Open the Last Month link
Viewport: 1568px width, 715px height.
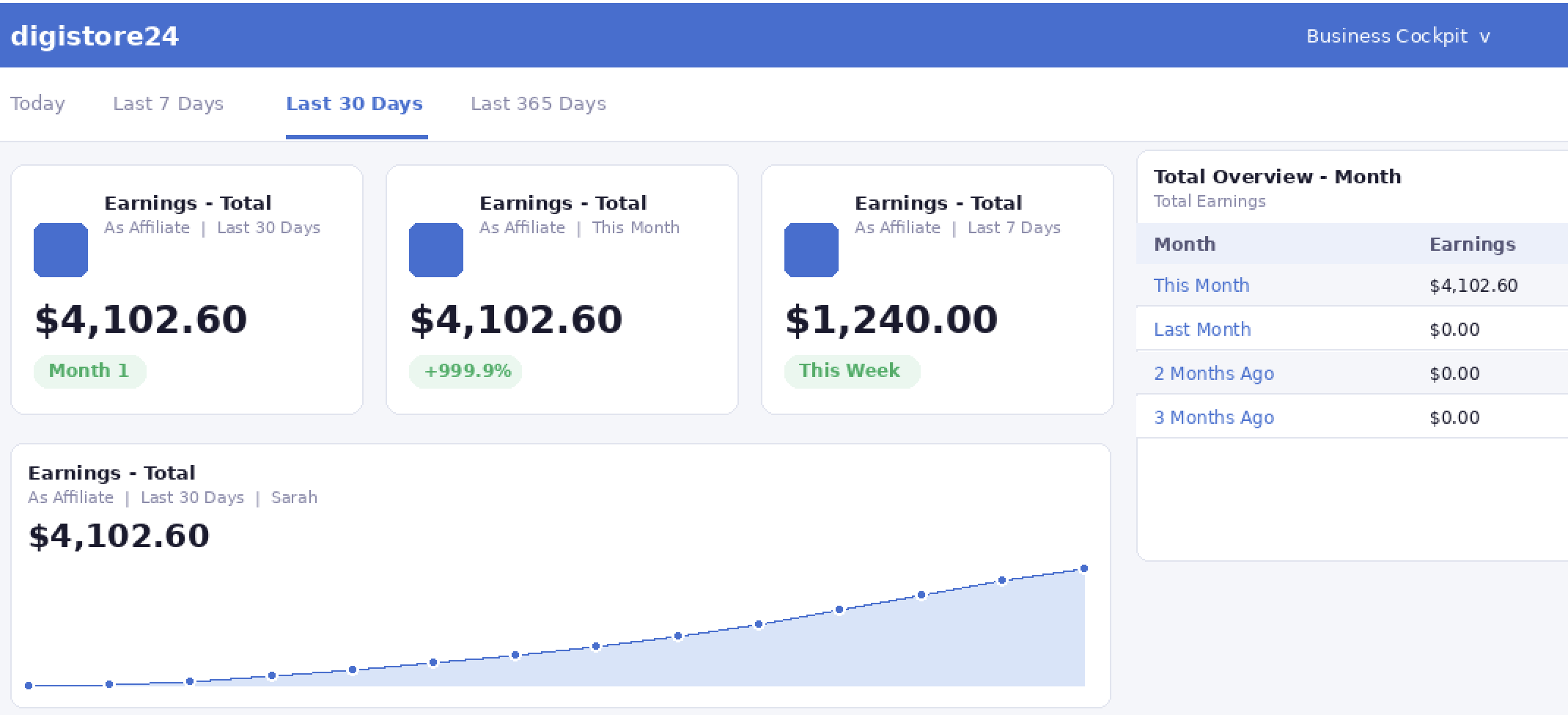click(x=1202, y=329)
